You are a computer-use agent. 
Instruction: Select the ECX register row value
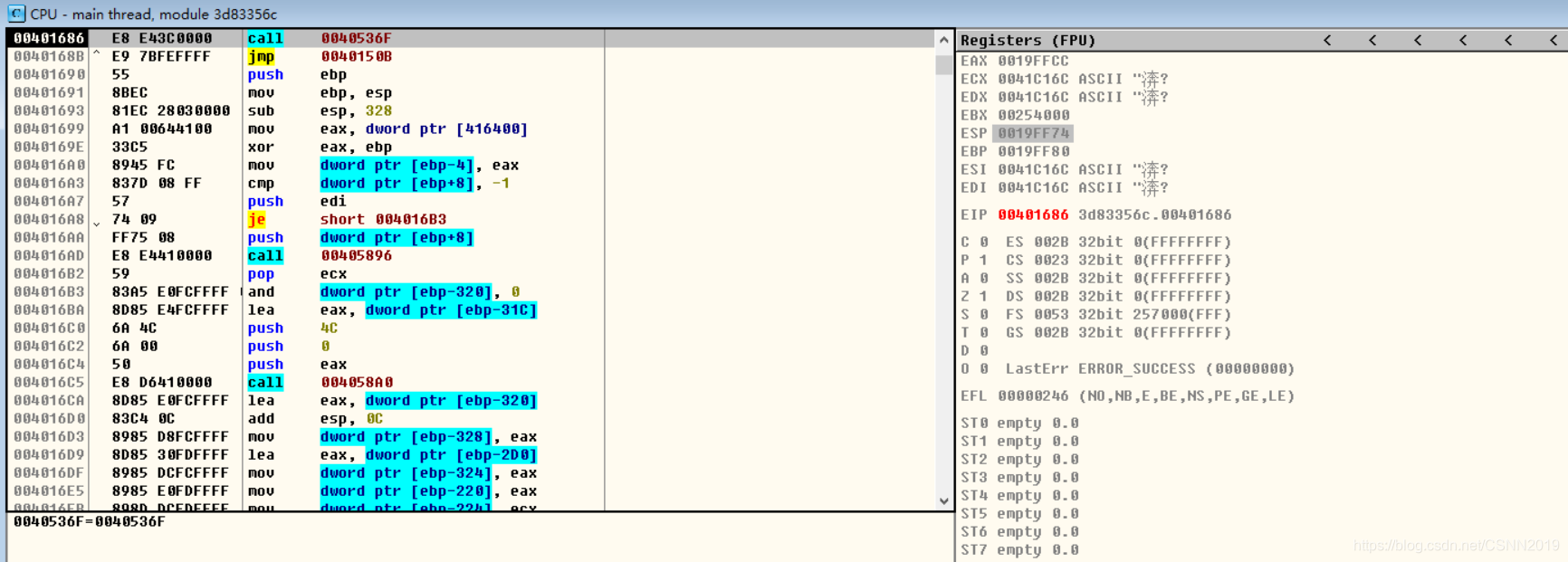(1033, 79)
